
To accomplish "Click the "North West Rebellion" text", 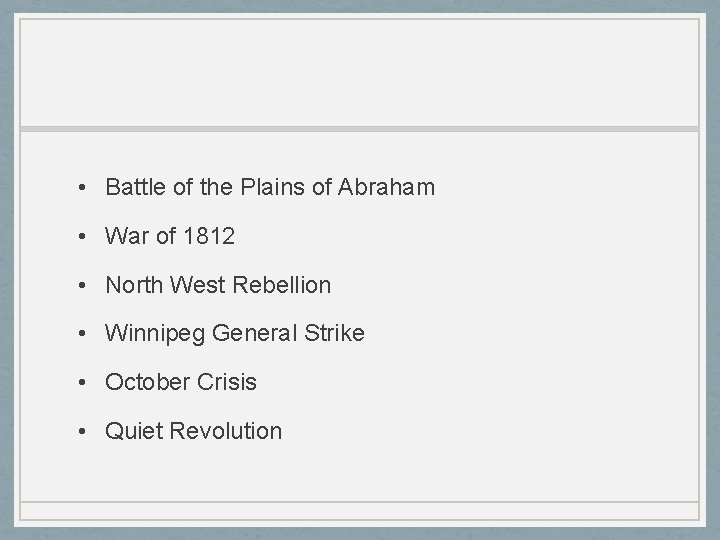I will [x=218, y=285].
